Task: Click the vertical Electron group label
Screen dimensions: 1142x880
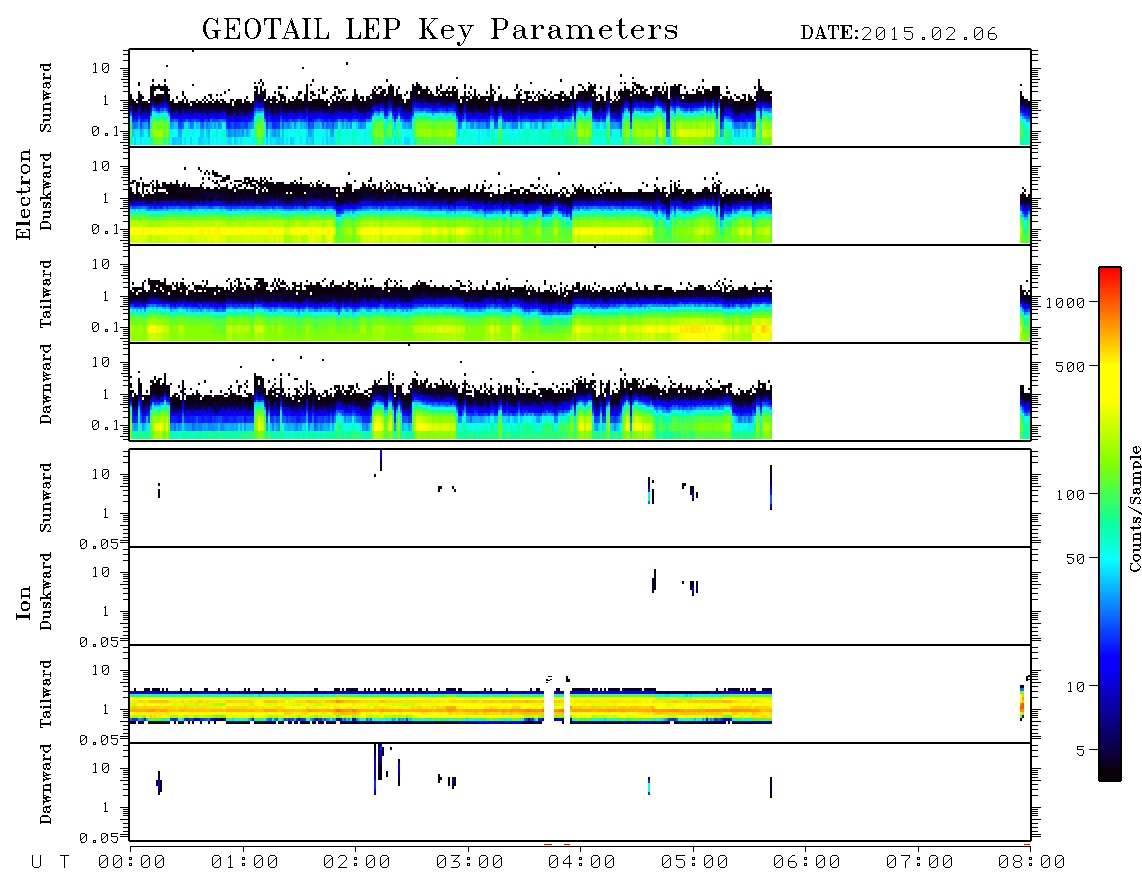Action: click(x=23, y=194)
